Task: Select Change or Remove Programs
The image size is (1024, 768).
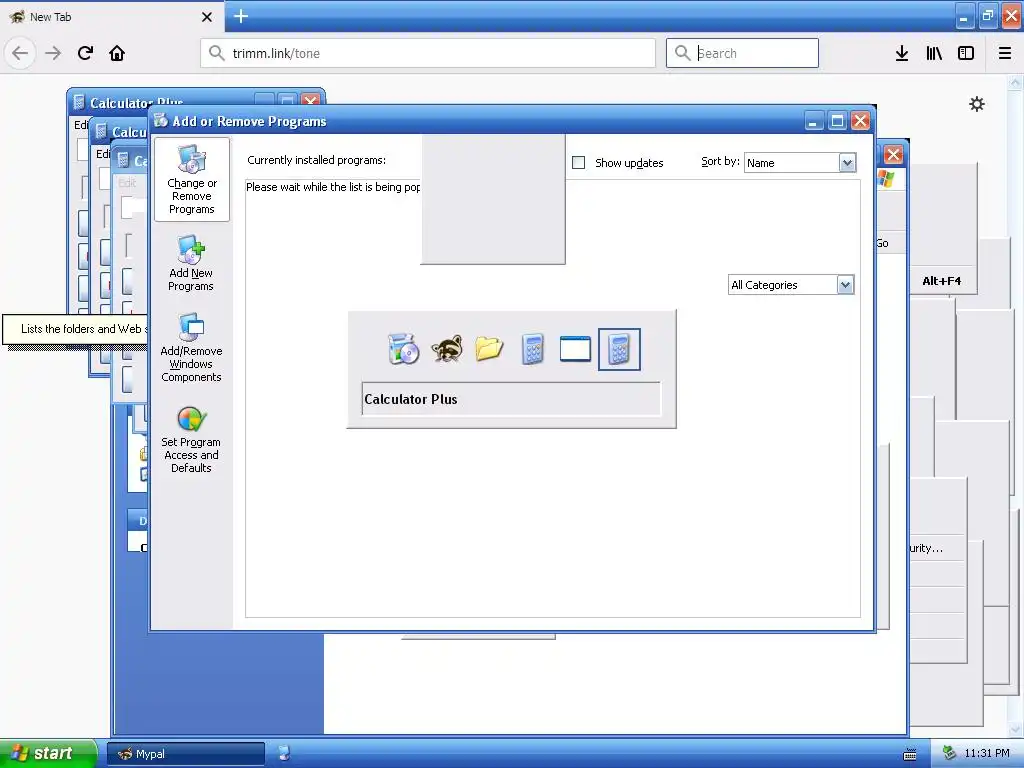Action: pyautogui.click(x=191, y=180)
